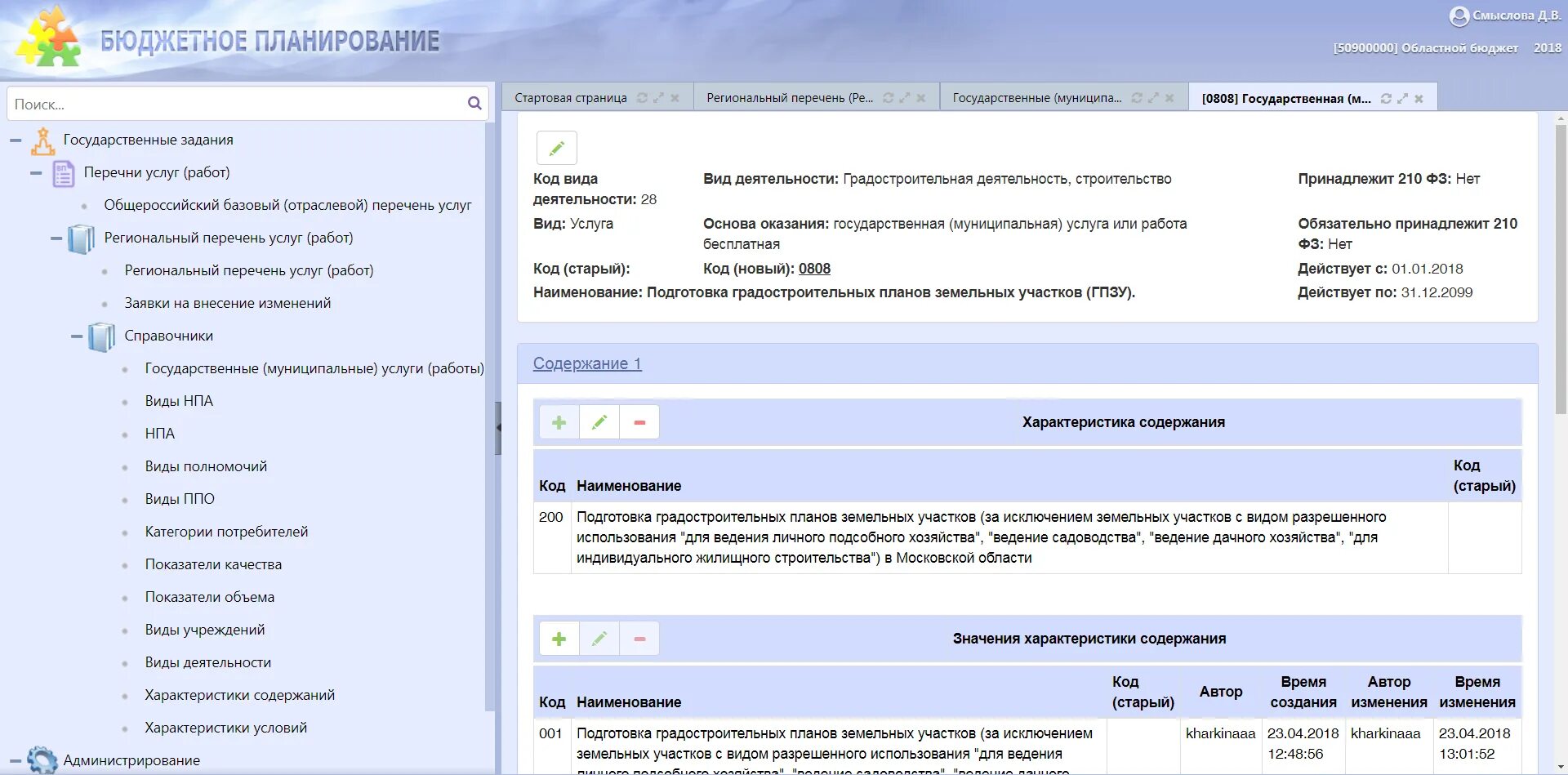This screenshot has height=775, width=1568.
Task: Maximize the Региональный перечень tab
Action: 904,98
